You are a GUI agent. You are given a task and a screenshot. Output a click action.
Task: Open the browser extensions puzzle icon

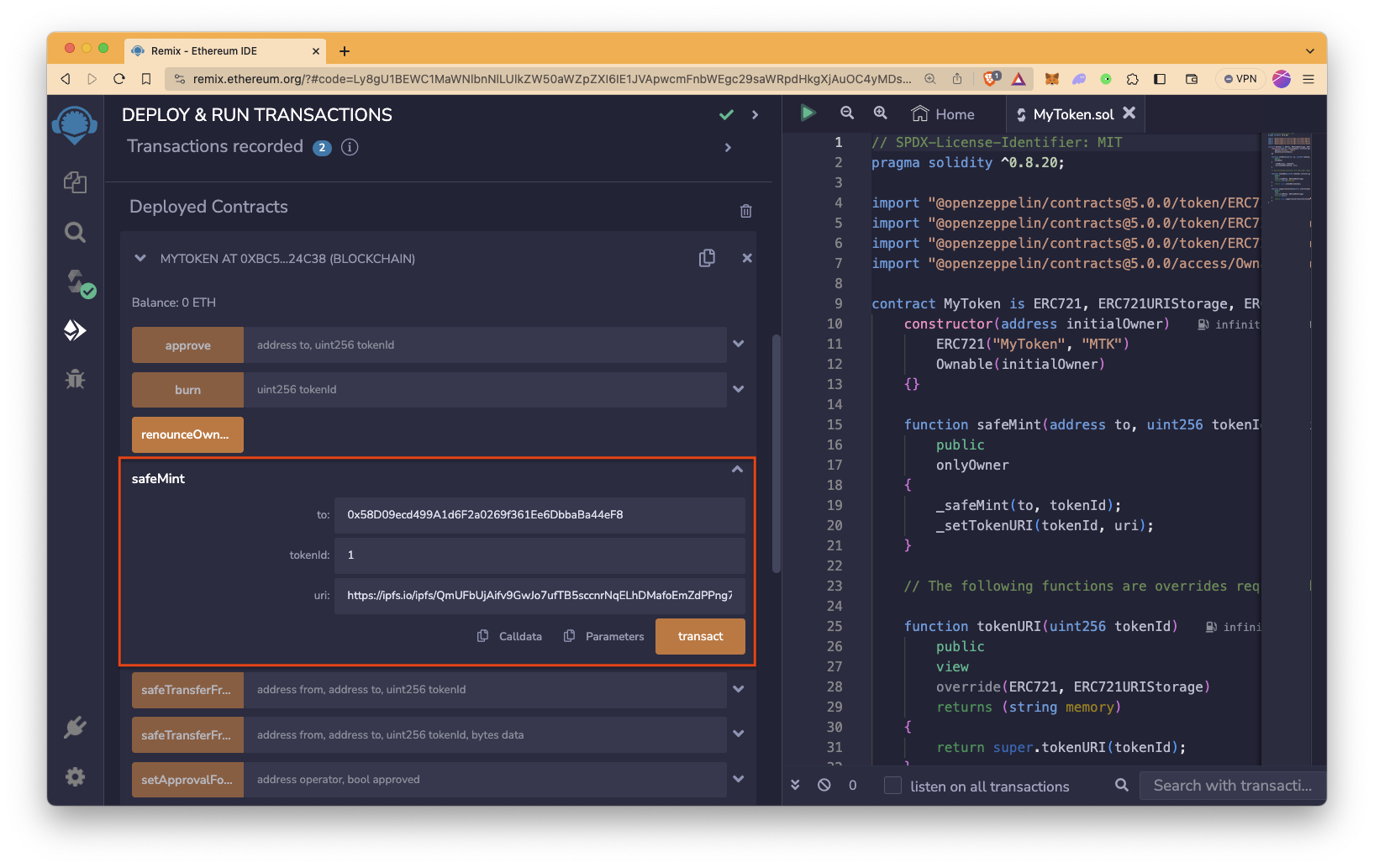tap(1133, 79)
